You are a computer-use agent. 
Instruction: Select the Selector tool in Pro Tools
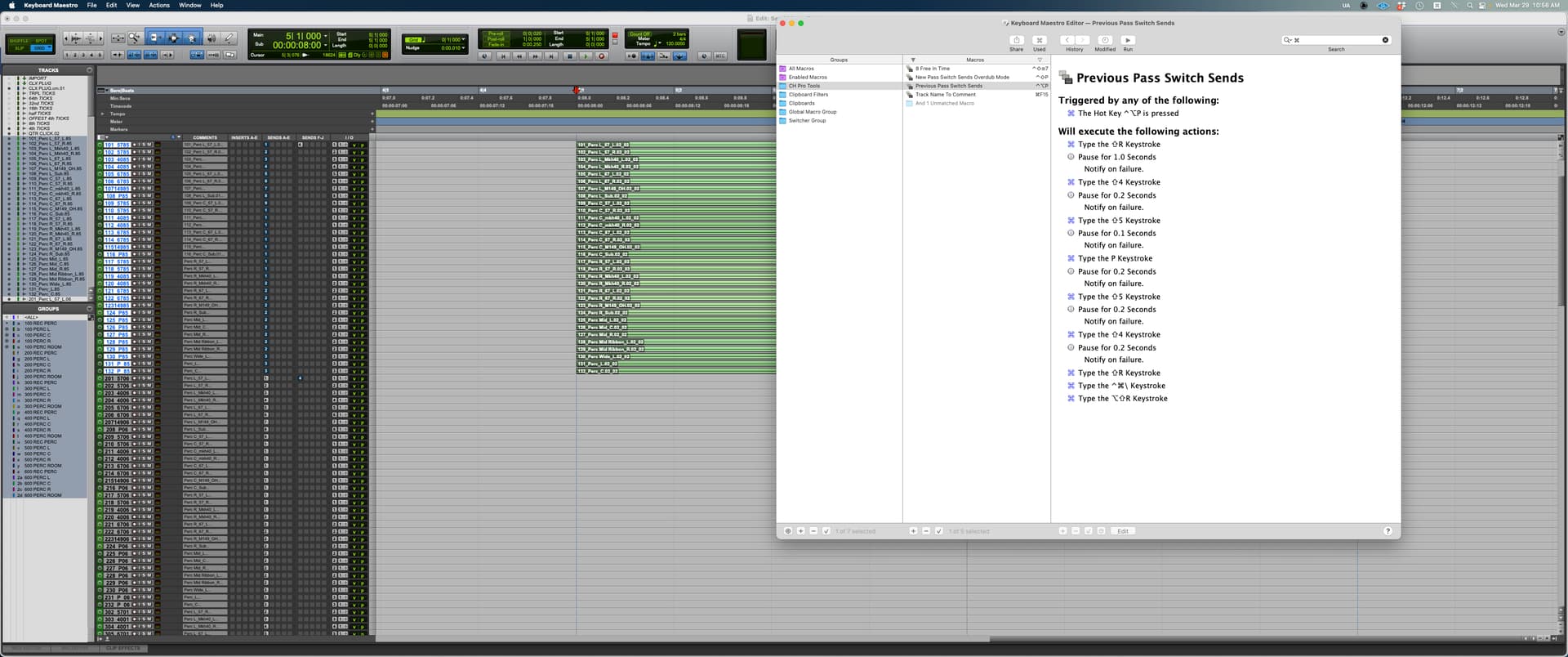(x=173, y=38)
